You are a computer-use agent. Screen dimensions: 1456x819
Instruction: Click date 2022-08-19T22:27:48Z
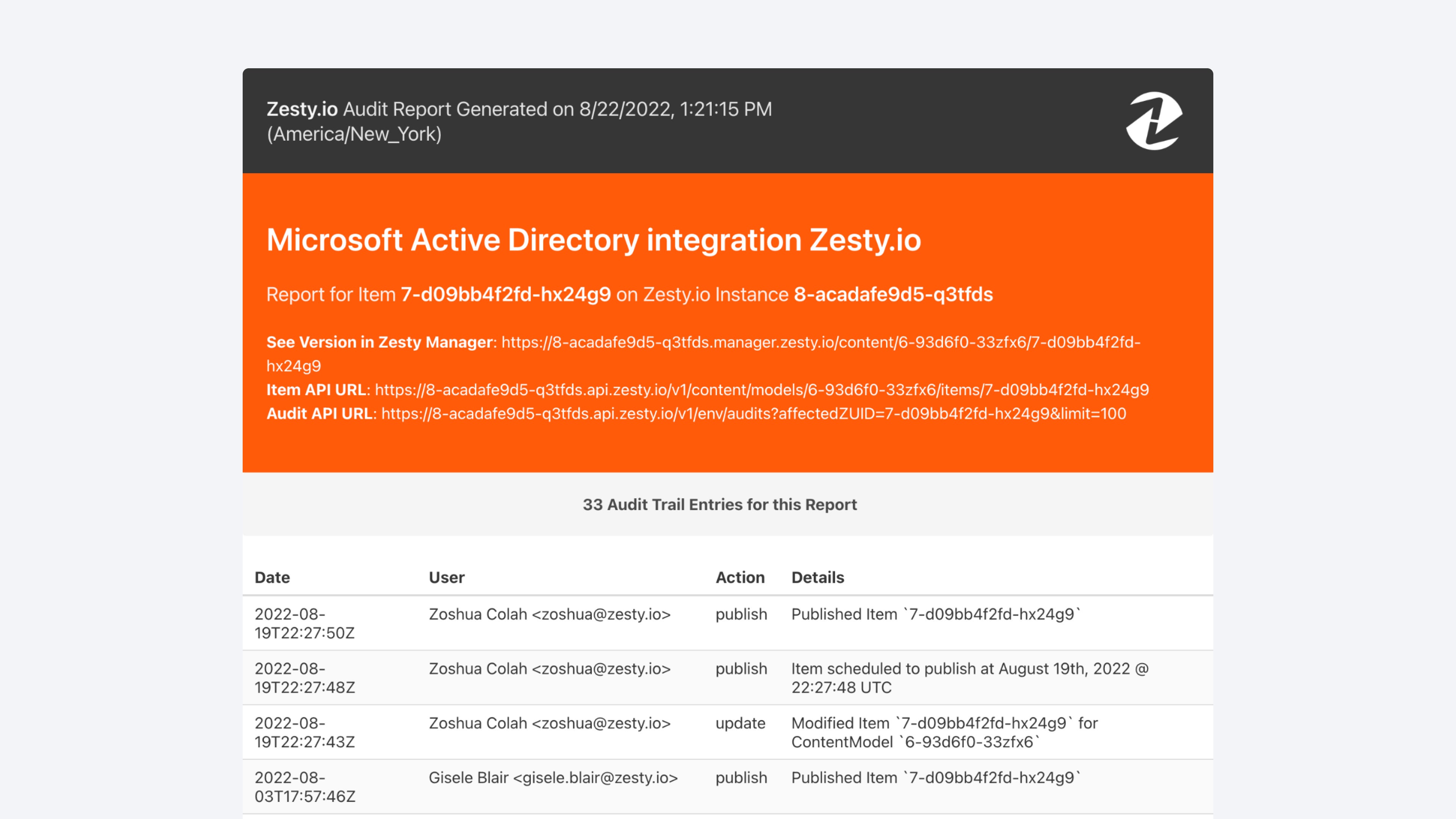304,678
